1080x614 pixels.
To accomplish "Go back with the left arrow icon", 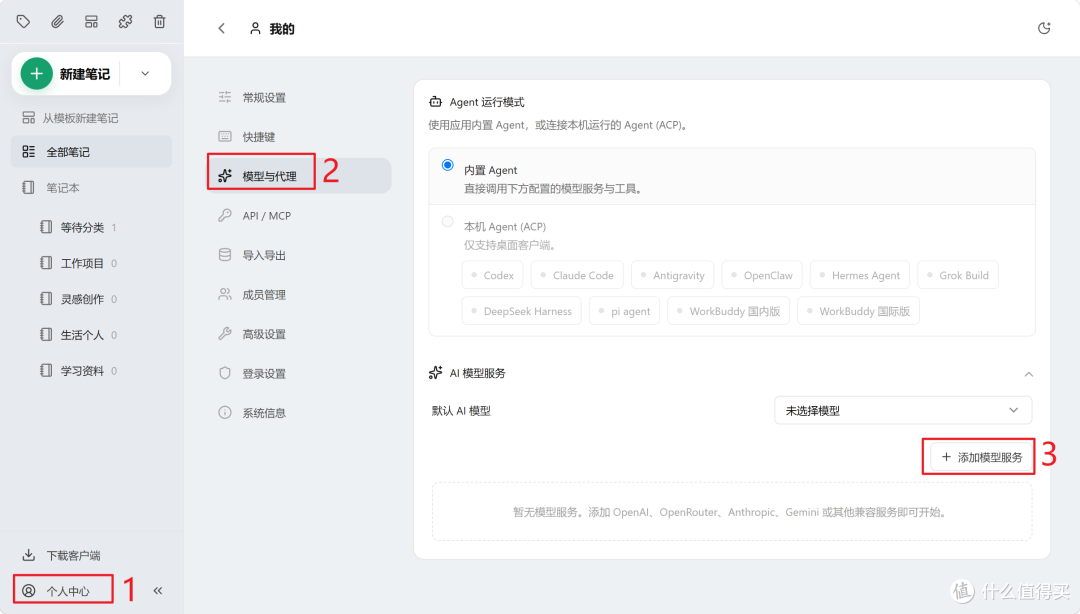I will [221, 28].
